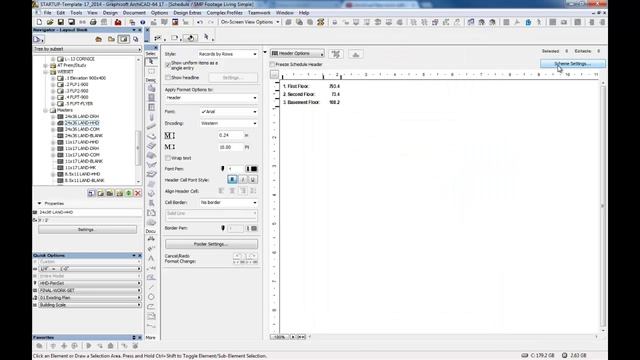
Task: Click the Underline header cell font style
Action: tap(253, 180)
